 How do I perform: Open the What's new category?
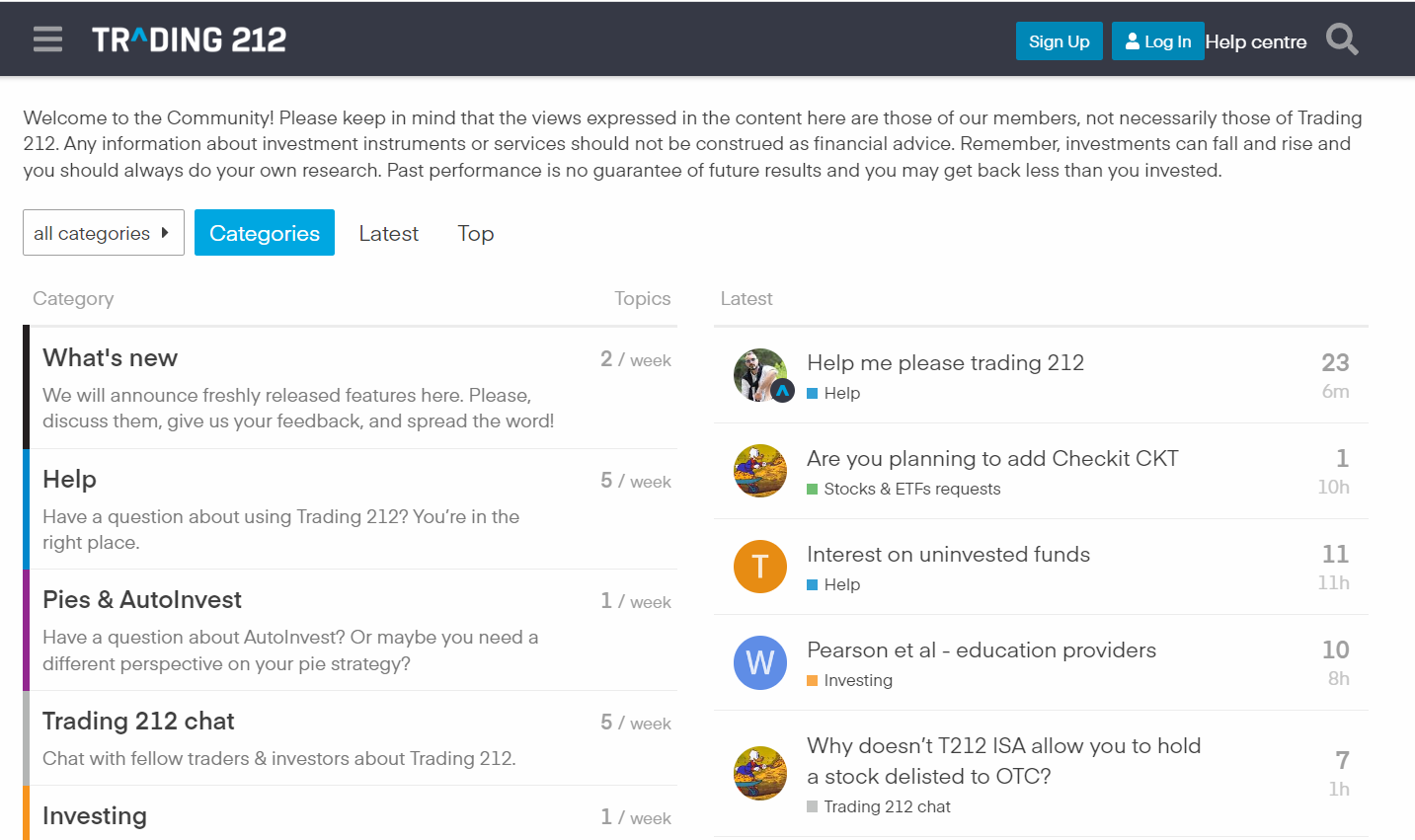110,357
